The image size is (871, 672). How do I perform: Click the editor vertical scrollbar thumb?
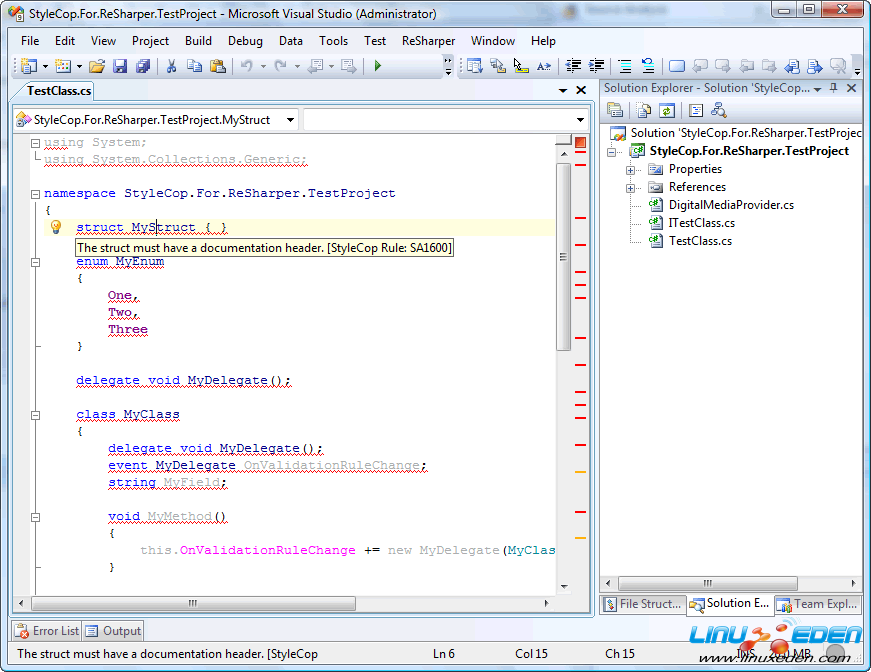[x=563, y=257]
